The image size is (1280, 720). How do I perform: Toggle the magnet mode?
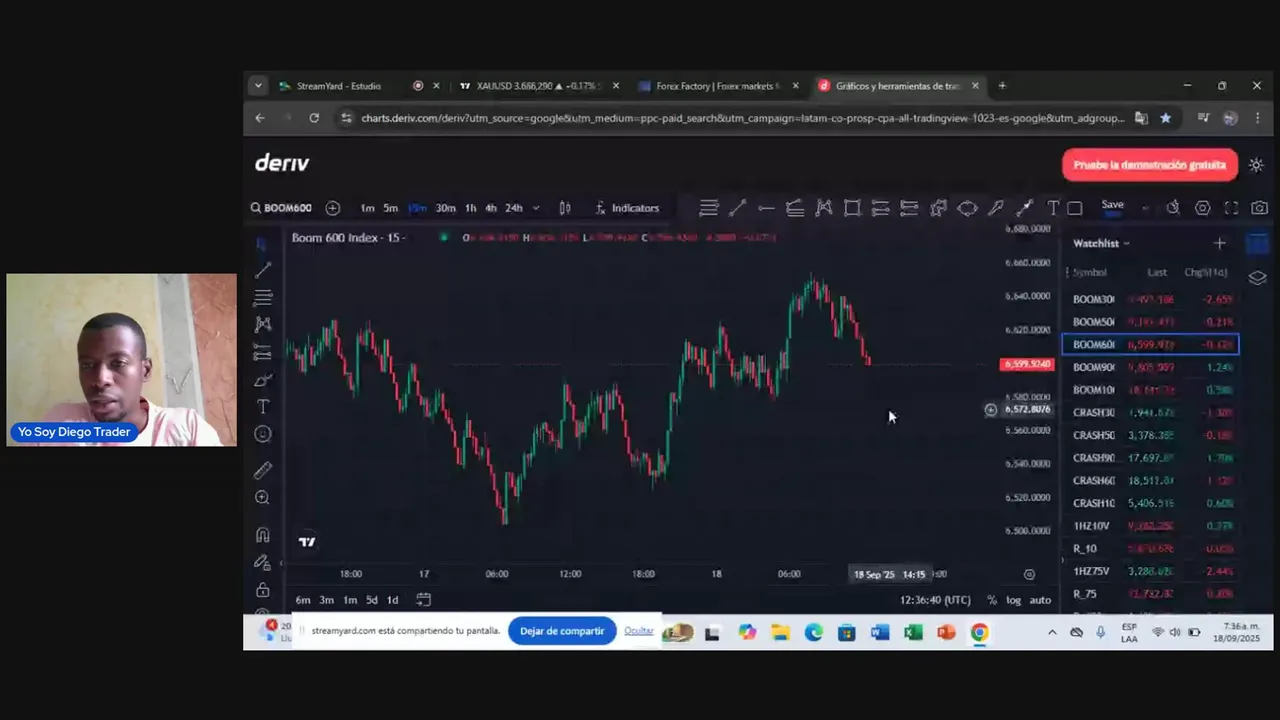[263, 535]
